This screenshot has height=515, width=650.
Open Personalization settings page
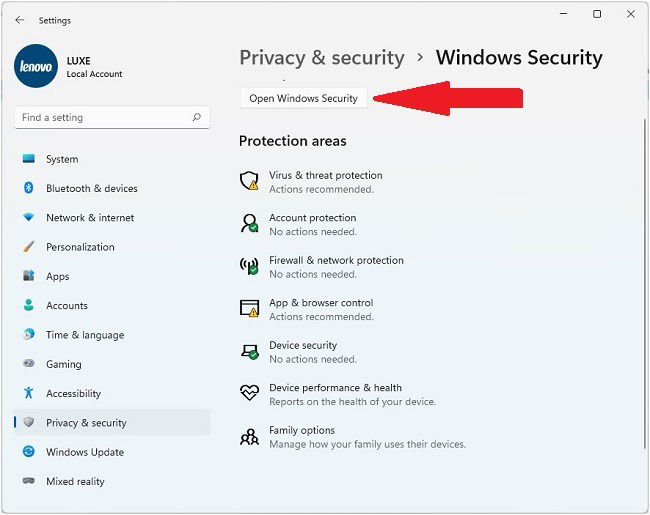(x=80, y=247)
